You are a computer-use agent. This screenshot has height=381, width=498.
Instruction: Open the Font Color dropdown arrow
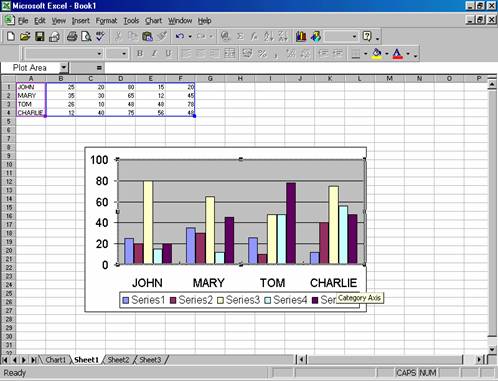click(408, 53)
